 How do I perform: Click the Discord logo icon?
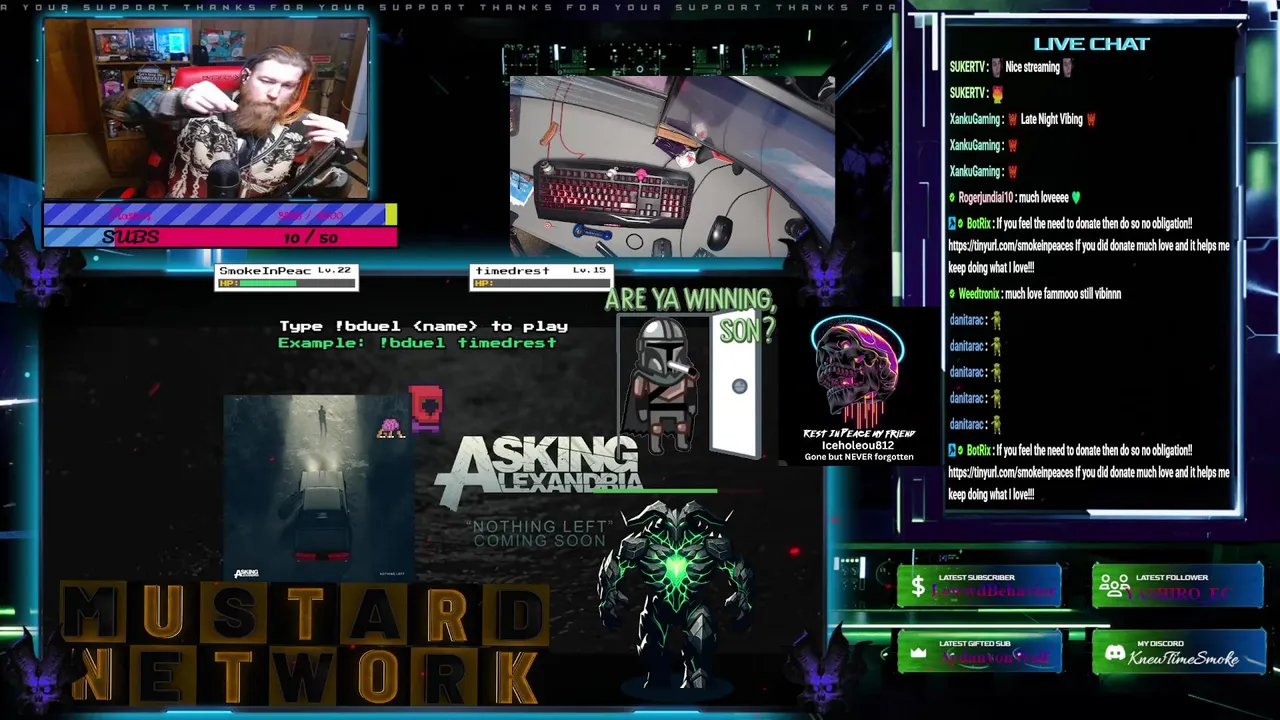[x=1114, y=653]
